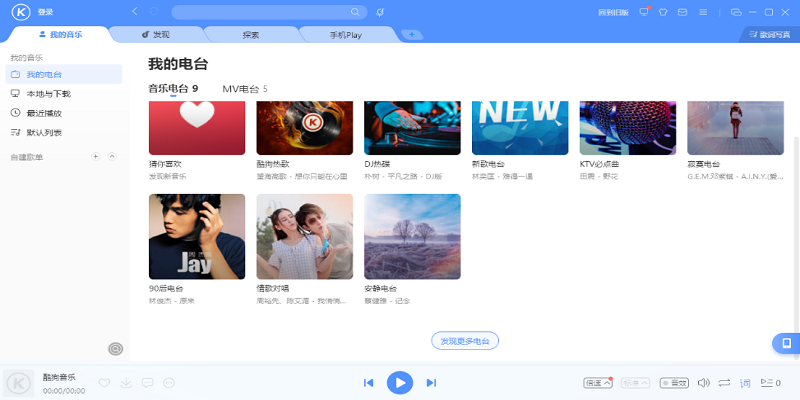
Task: Click the back arrow in top bar
Action: (x=135, y=12)
